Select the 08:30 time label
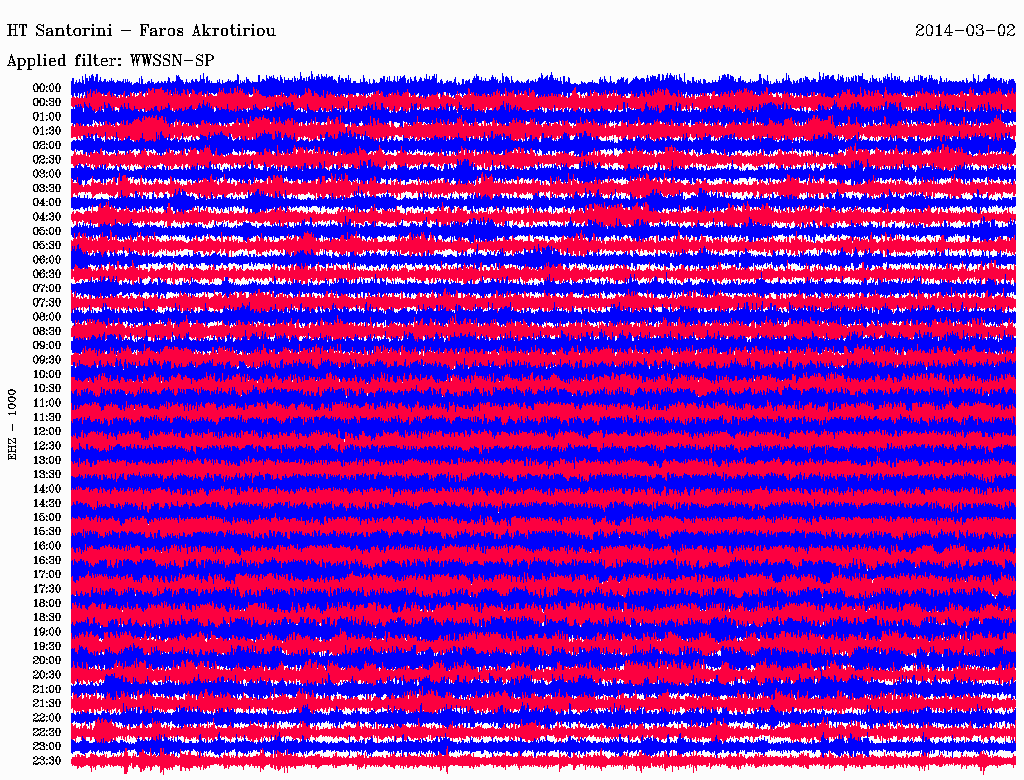 47,331
